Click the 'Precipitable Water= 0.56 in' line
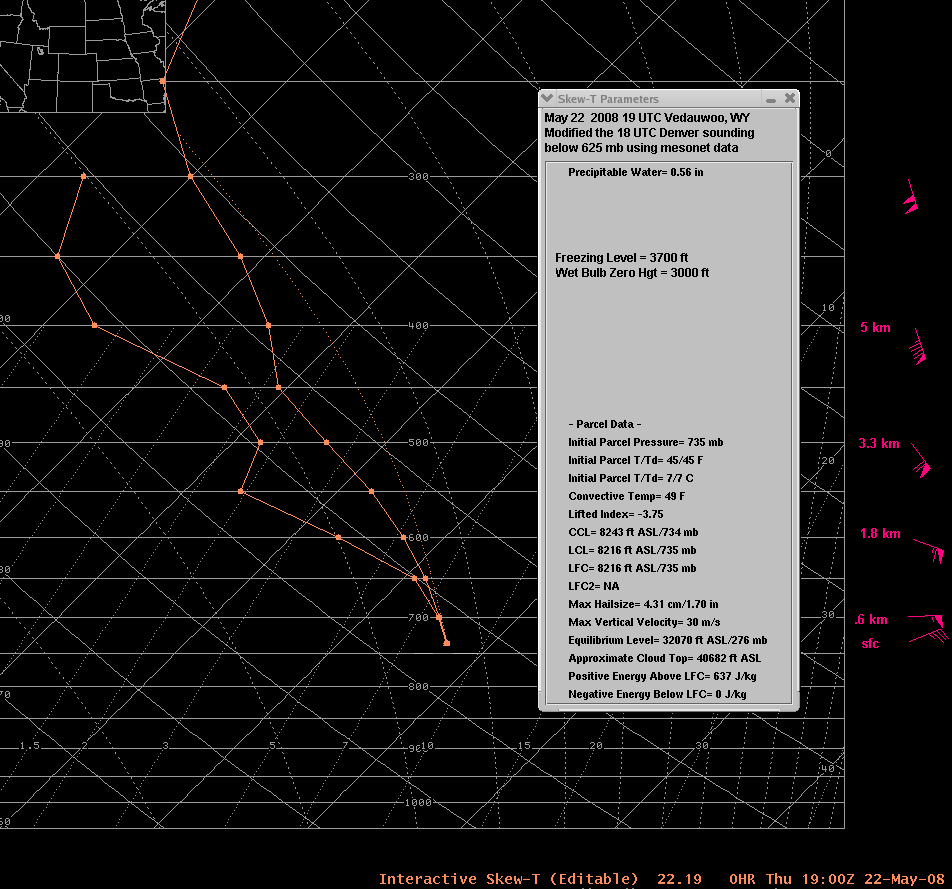952x889 pixels. 636,172
